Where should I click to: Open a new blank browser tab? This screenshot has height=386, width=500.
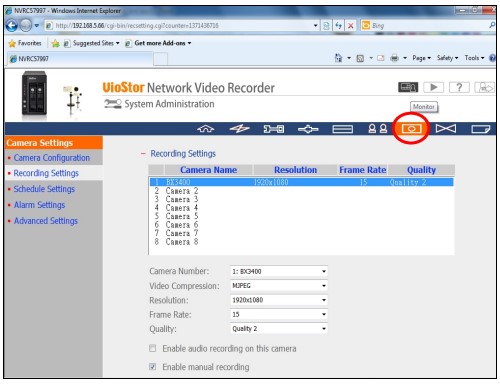pos(161,60)
